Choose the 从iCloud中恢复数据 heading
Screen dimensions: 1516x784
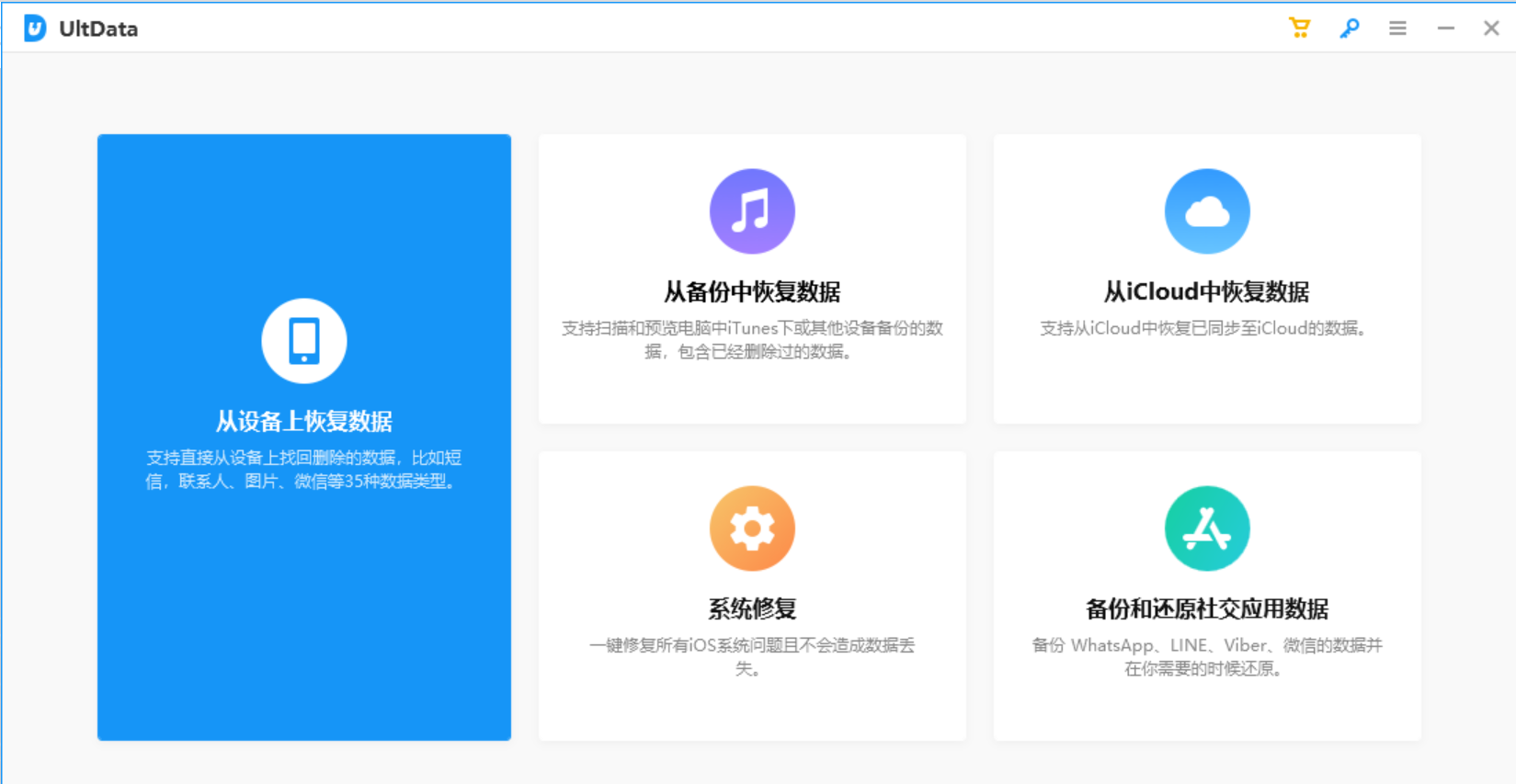coord(1207,292)
